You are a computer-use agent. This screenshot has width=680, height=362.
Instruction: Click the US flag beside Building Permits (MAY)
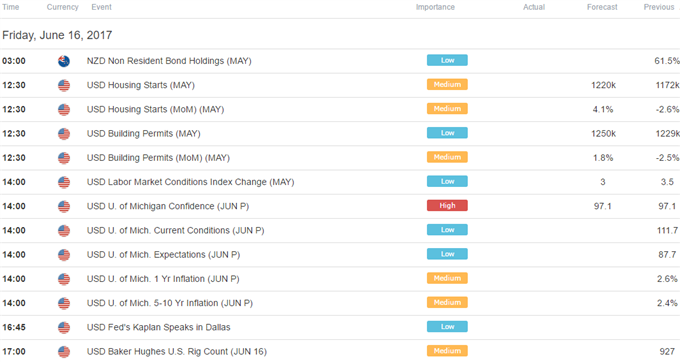coord(64,134)
